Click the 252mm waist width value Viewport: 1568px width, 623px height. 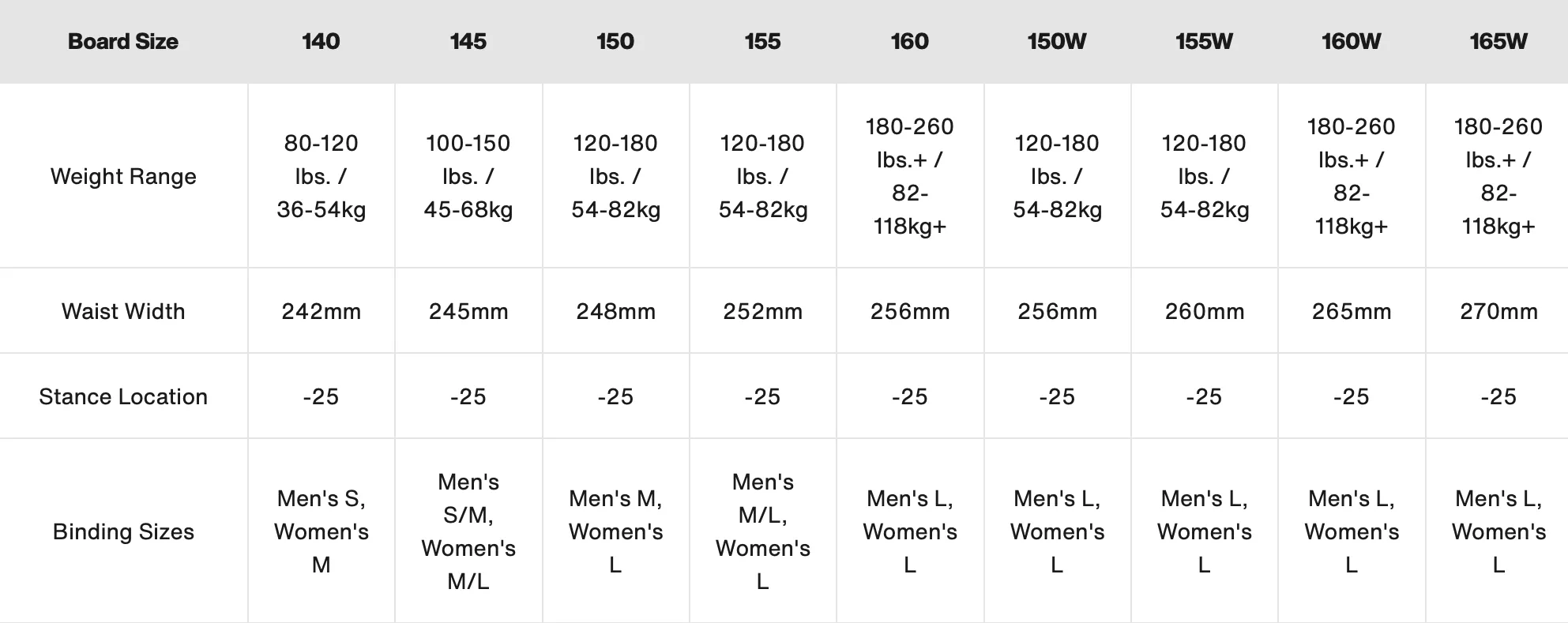tap(762, 311)
